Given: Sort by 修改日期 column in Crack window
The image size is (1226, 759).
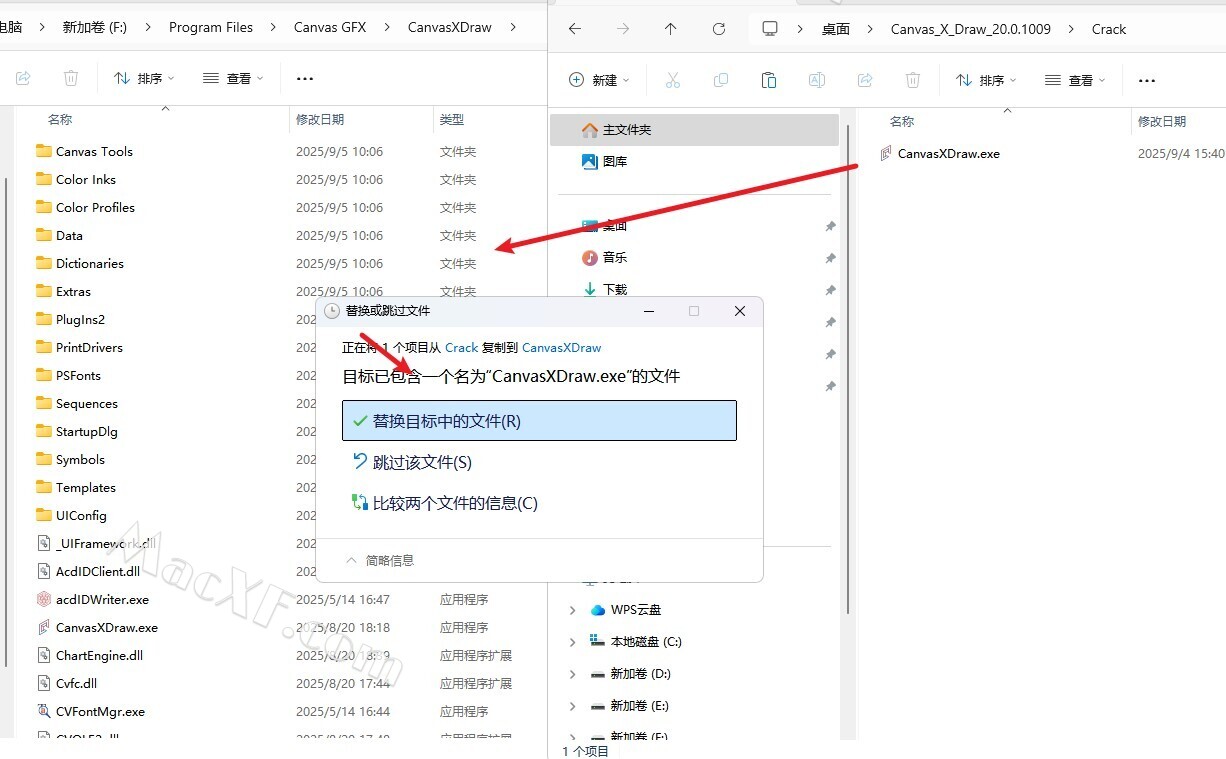Looking at the screenshot, I should pyautogui.click(x=1162, y=121).
